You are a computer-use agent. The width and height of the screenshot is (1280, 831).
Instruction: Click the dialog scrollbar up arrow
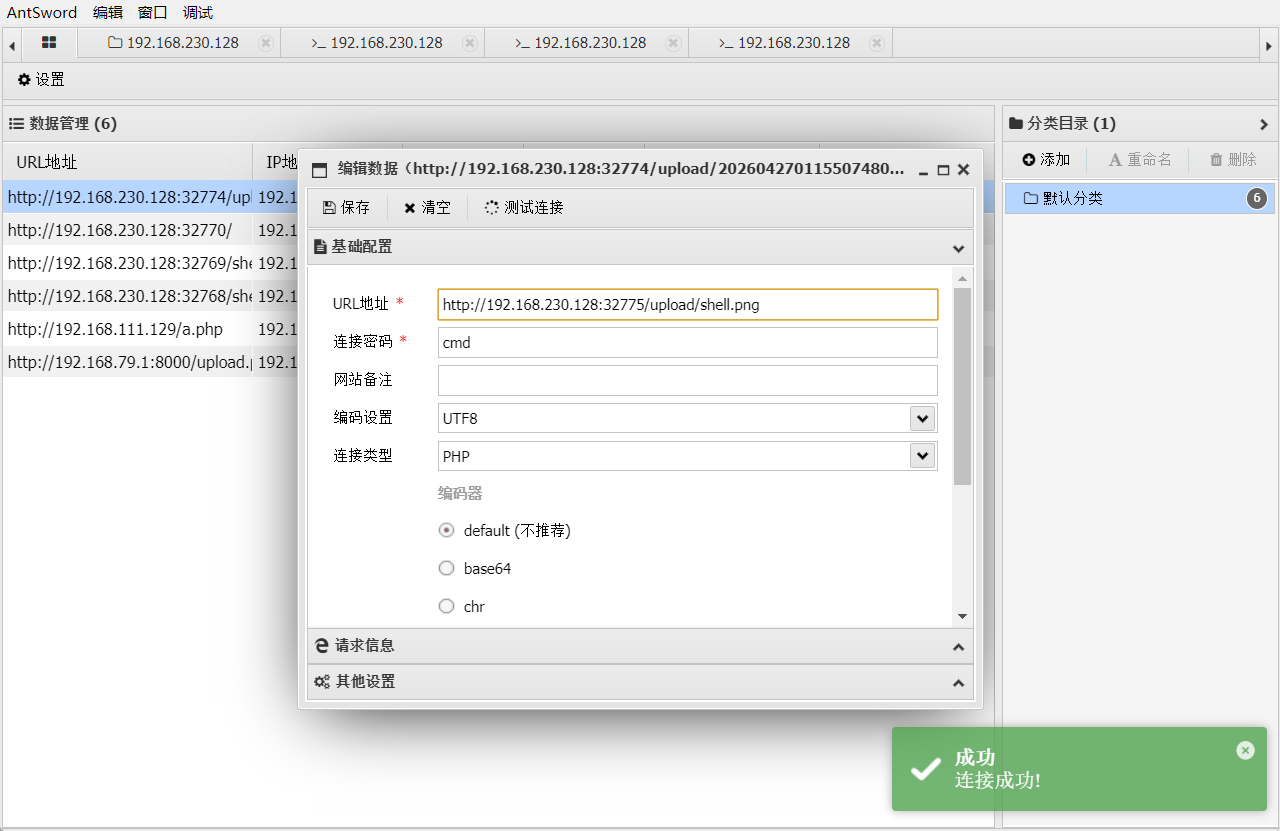point(962,278)
